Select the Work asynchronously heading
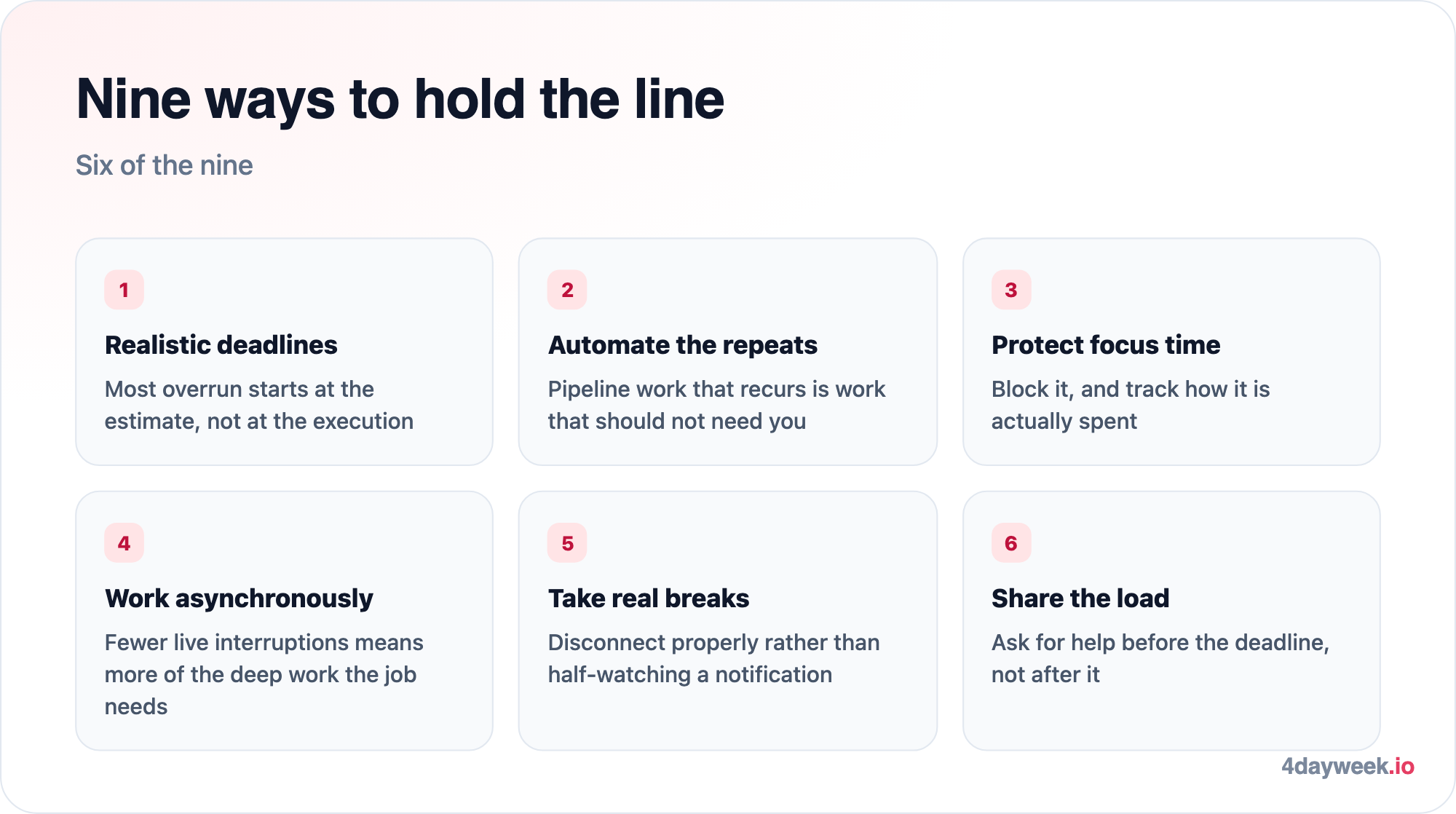The height and width of the screenshot is (814, 1456). [x=239, y=598]
